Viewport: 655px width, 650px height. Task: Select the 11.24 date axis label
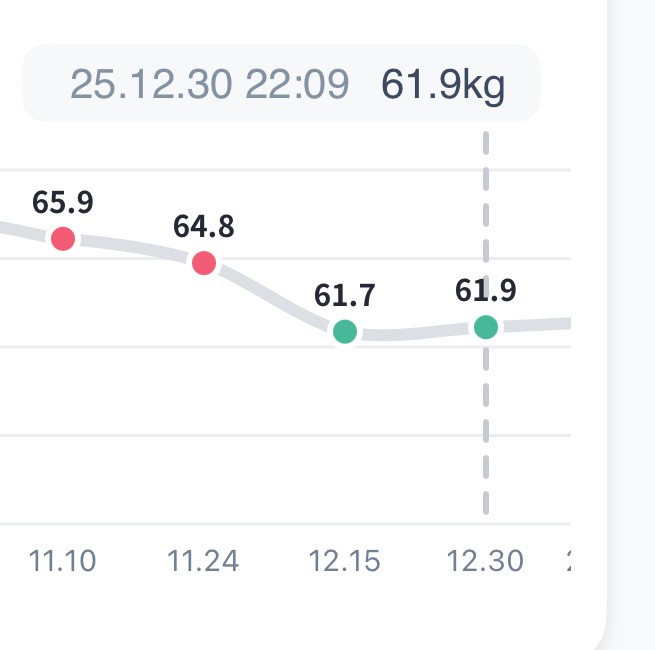204,562
